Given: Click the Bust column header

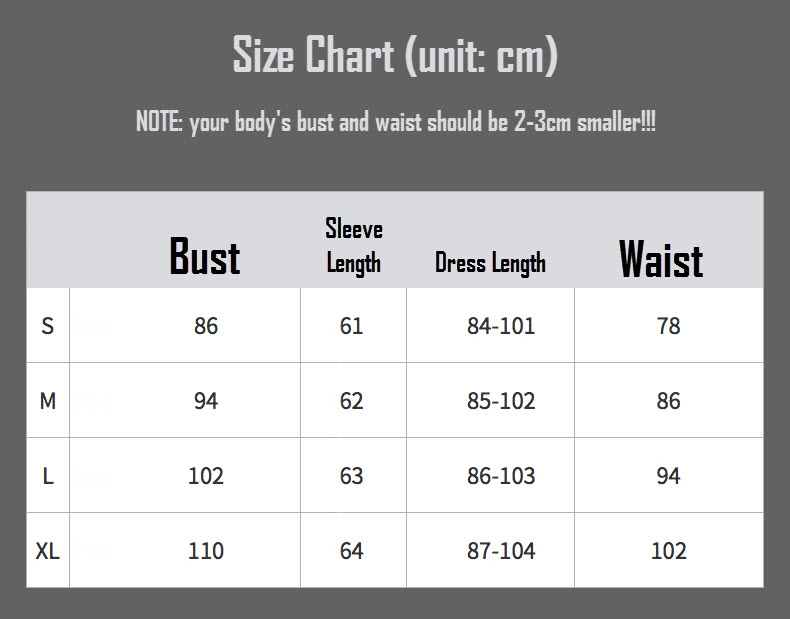Looking at the screenshot, I should pyautogui.click(x=205, y=256).
